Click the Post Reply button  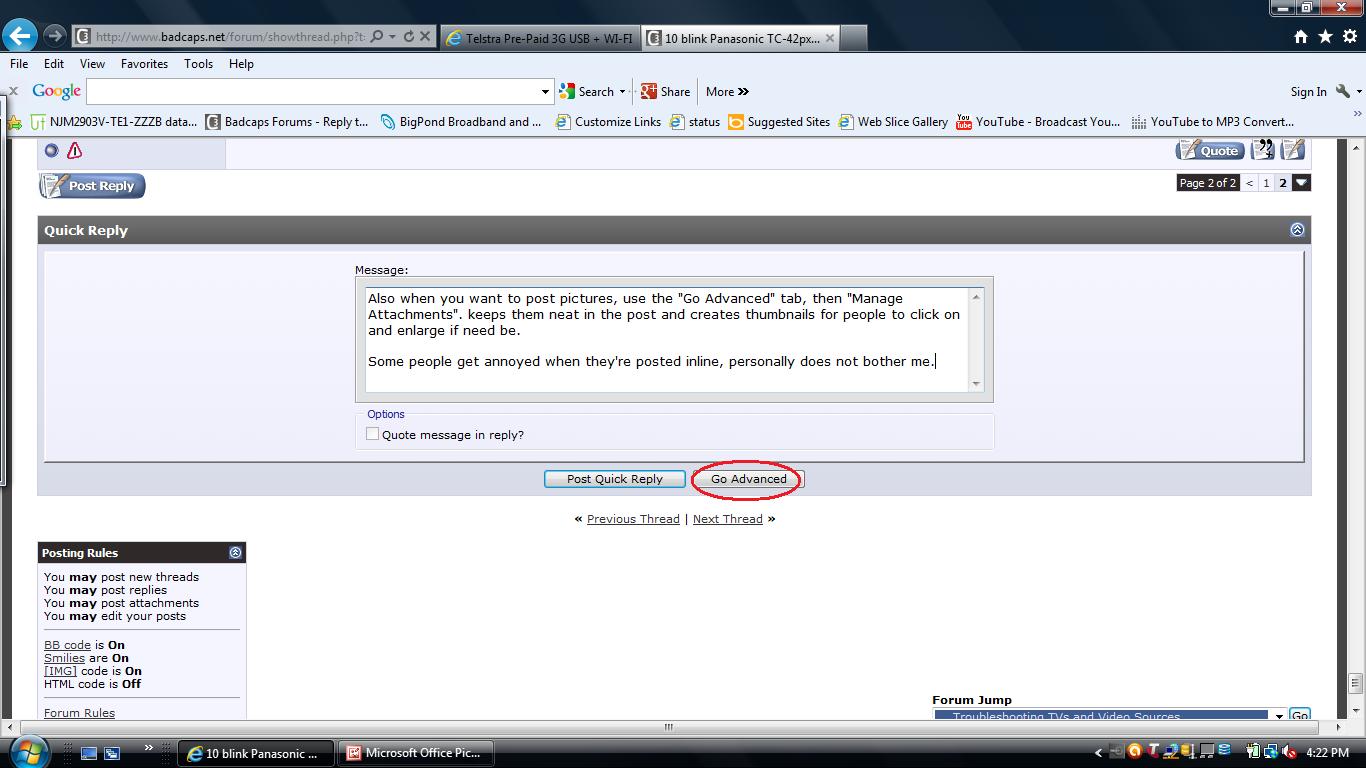pyautogui.click(x=92, y=186)
